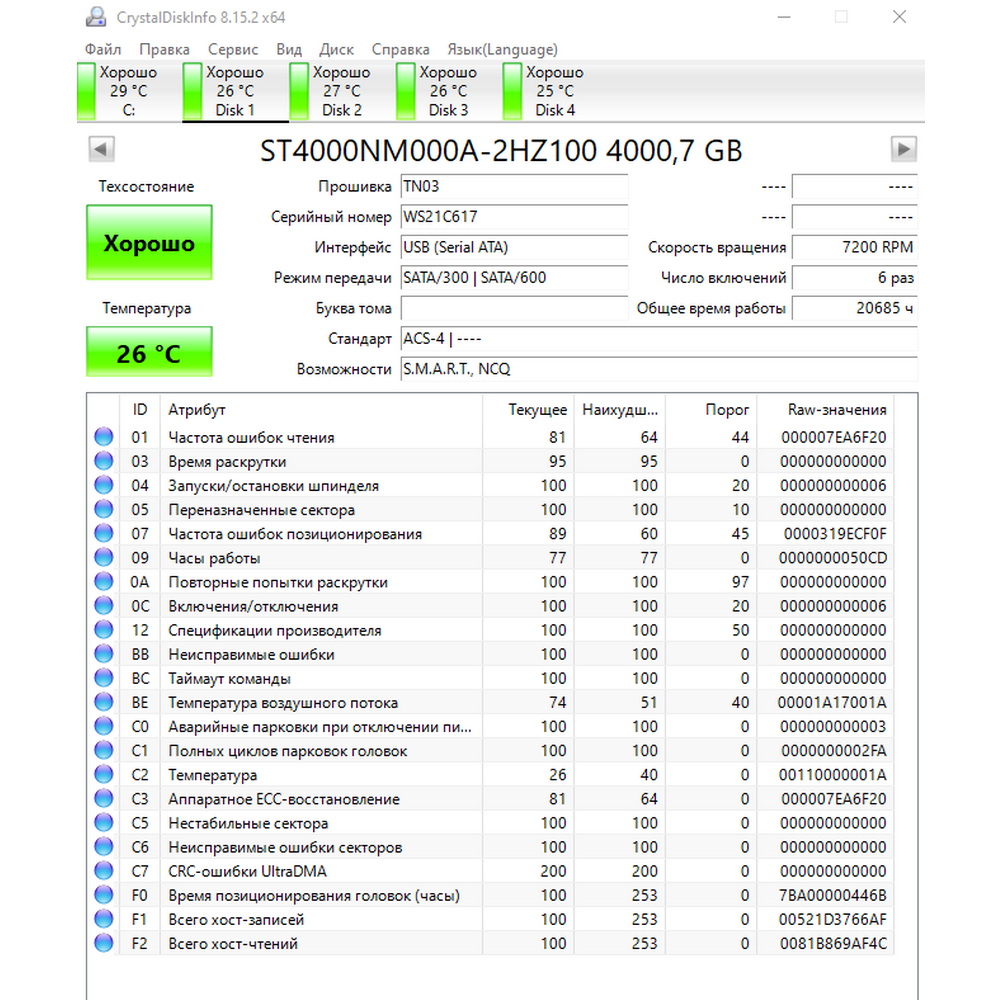Screen dimensions: 1000x1000
Task: Click the power-on count value 6 раз
Action: [x=855, y=278]
